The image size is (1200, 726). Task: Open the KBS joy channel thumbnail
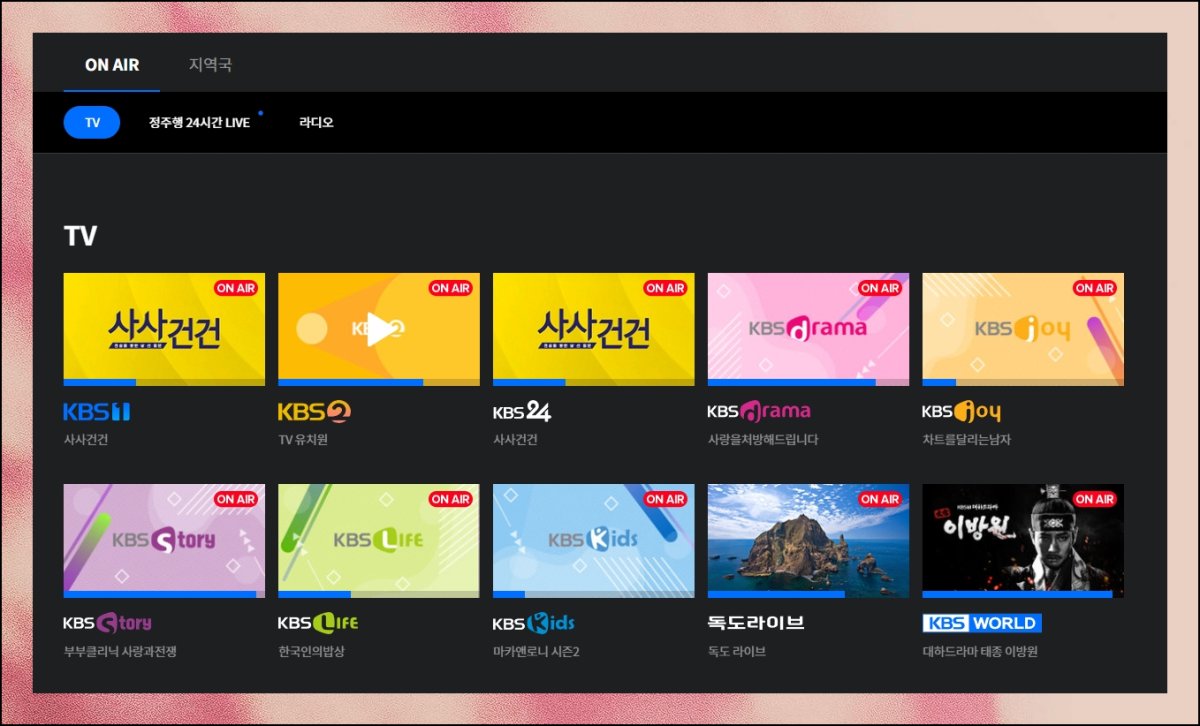[x=1023, y=329]
